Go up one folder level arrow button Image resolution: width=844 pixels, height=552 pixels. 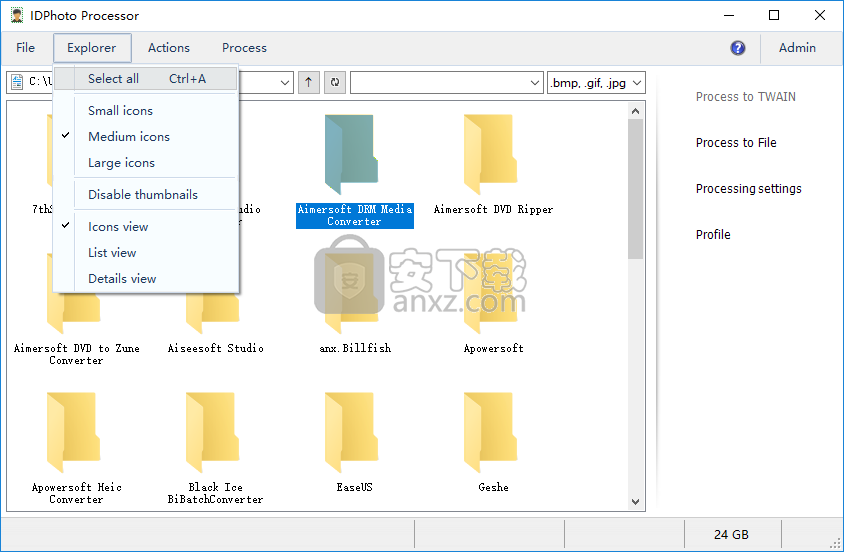(308, 82)
